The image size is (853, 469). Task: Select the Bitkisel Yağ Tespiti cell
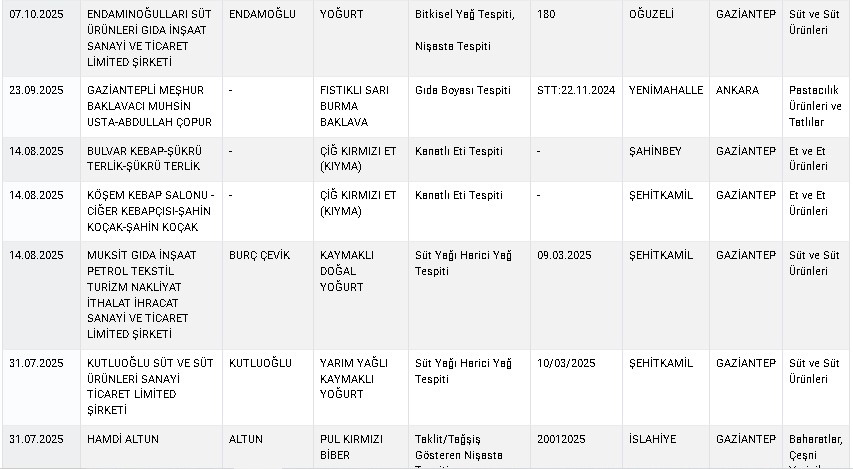465,16
